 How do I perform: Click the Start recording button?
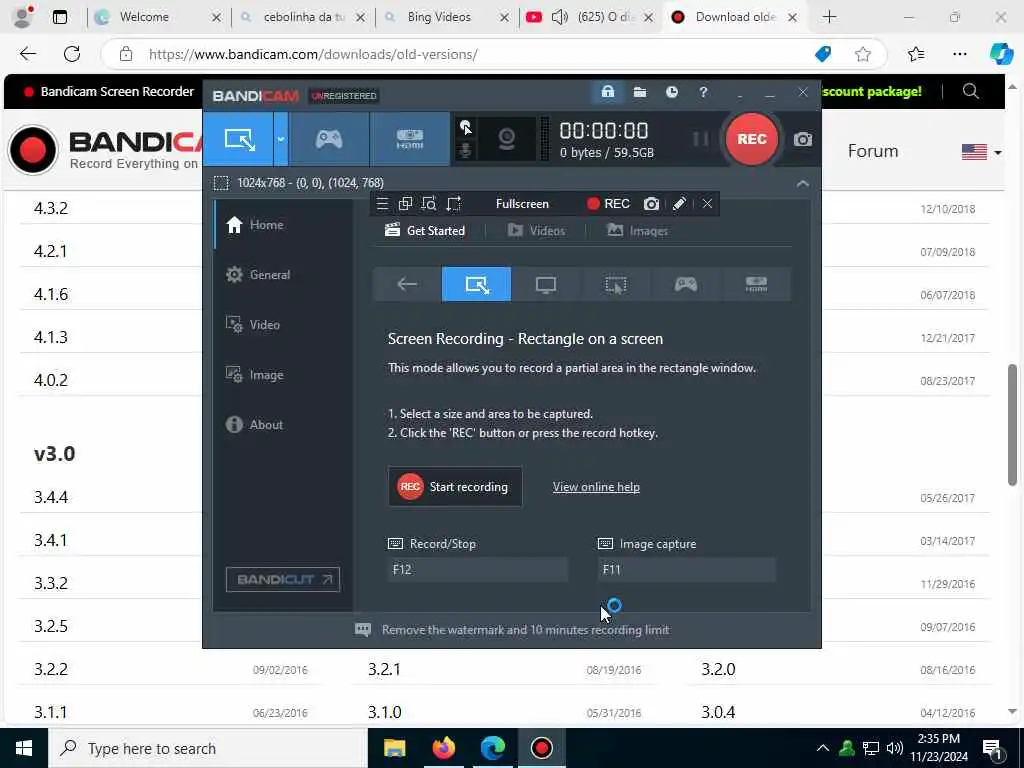pyautogui.click(x=455, y=487)
